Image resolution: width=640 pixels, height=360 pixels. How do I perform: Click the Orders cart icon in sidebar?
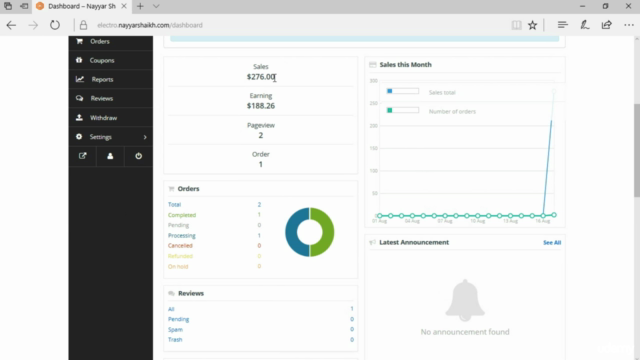79,41
